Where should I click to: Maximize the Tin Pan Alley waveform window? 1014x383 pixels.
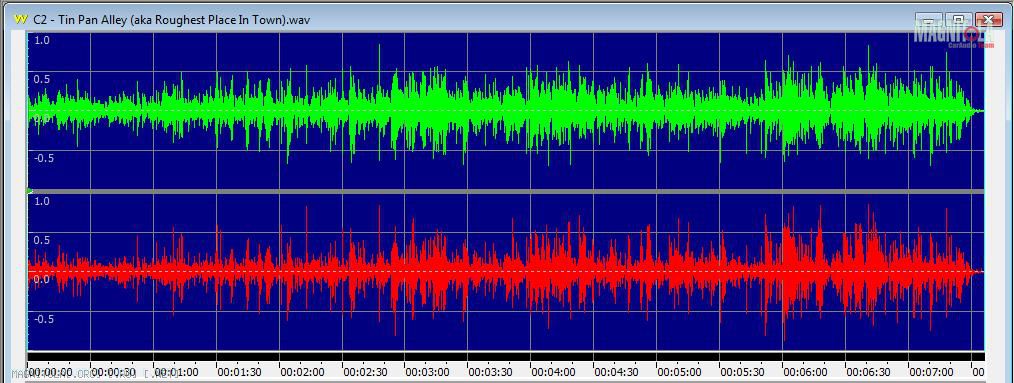click(x=959, y=20)
